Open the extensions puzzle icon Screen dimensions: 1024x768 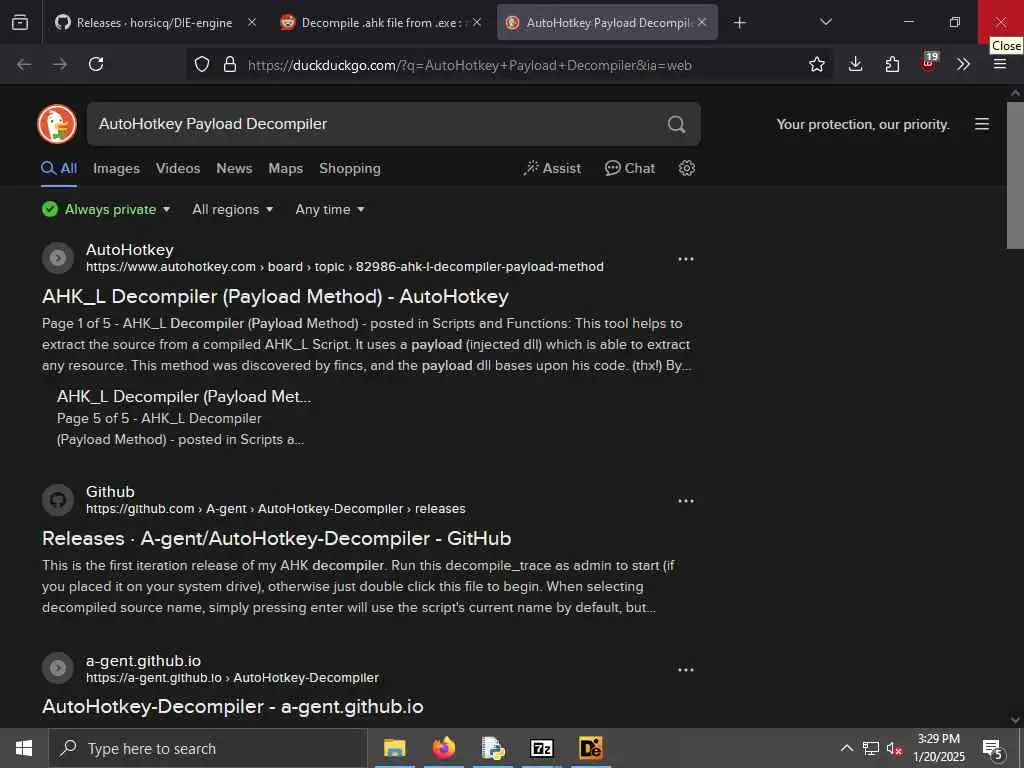point(892,64)
